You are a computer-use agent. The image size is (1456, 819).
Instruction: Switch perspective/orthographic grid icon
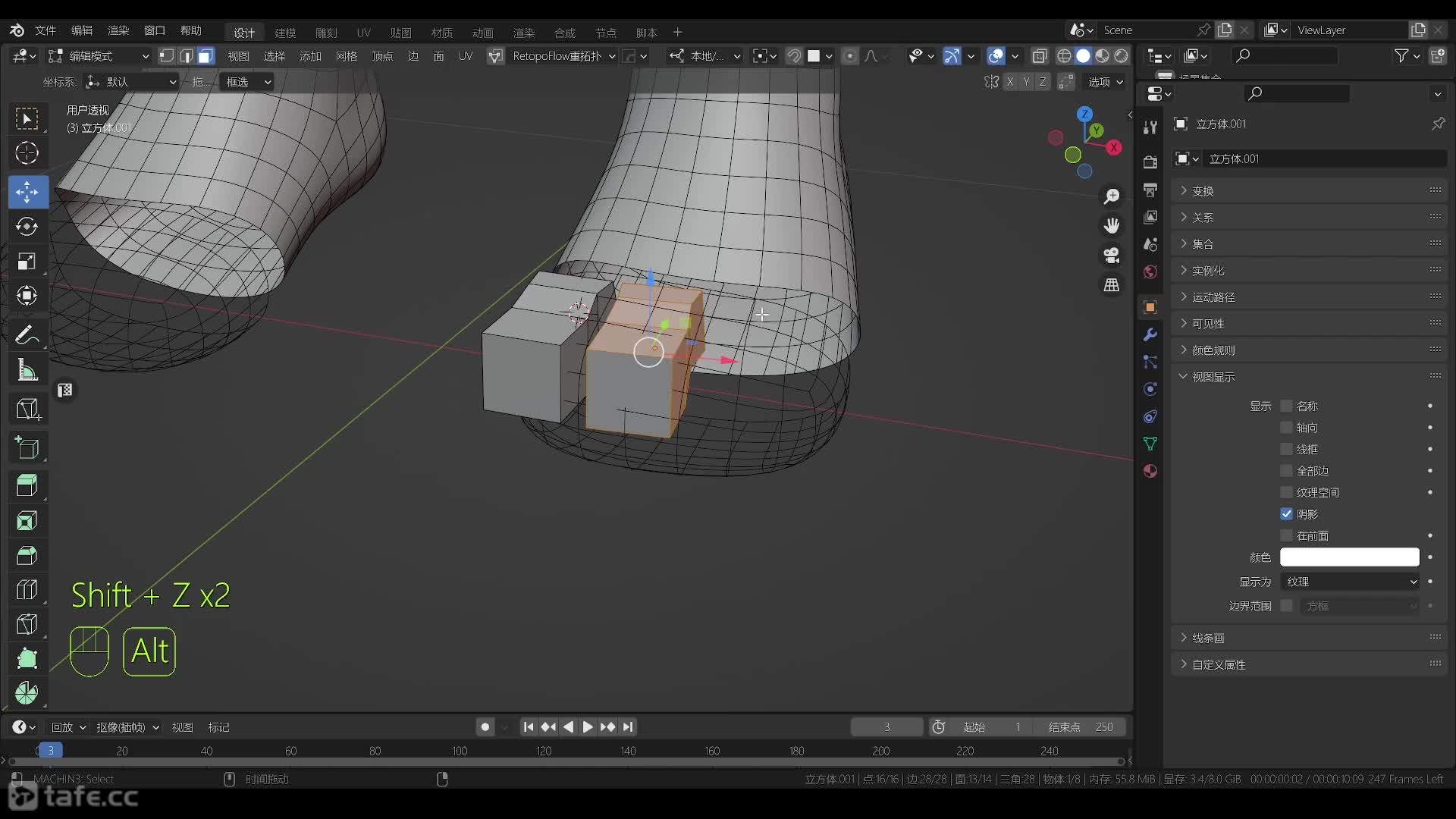tap(1112, 285)
